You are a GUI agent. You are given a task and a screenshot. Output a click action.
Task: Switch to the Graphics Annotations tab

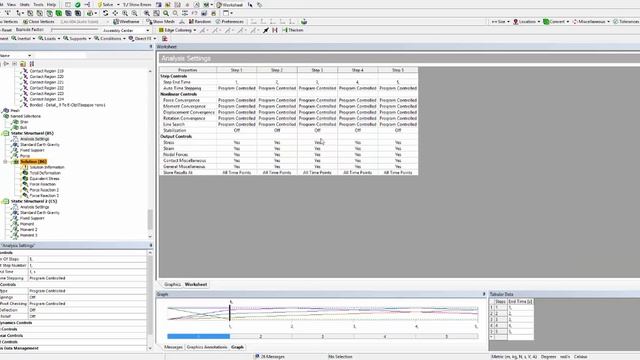coord(207,347)
